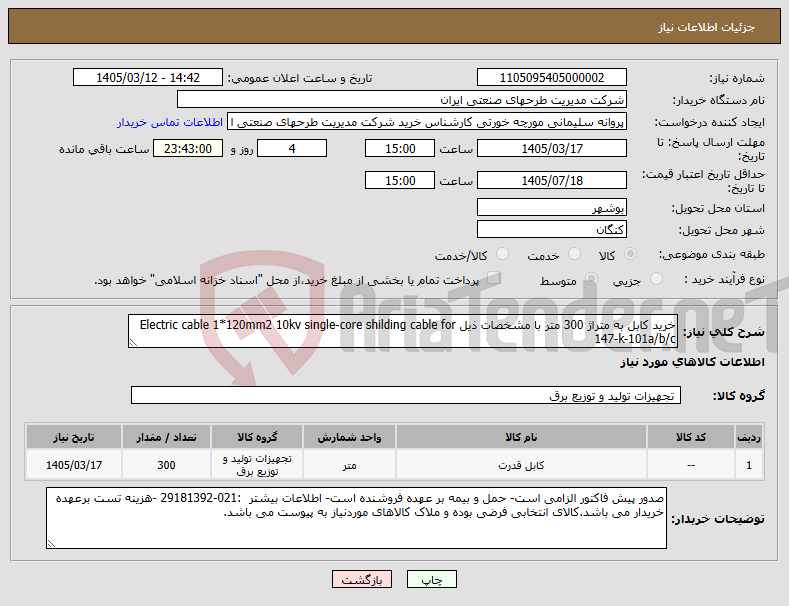Click the چاپ (print) button
The image size is (789, 606).
click(x=432, y=579)
